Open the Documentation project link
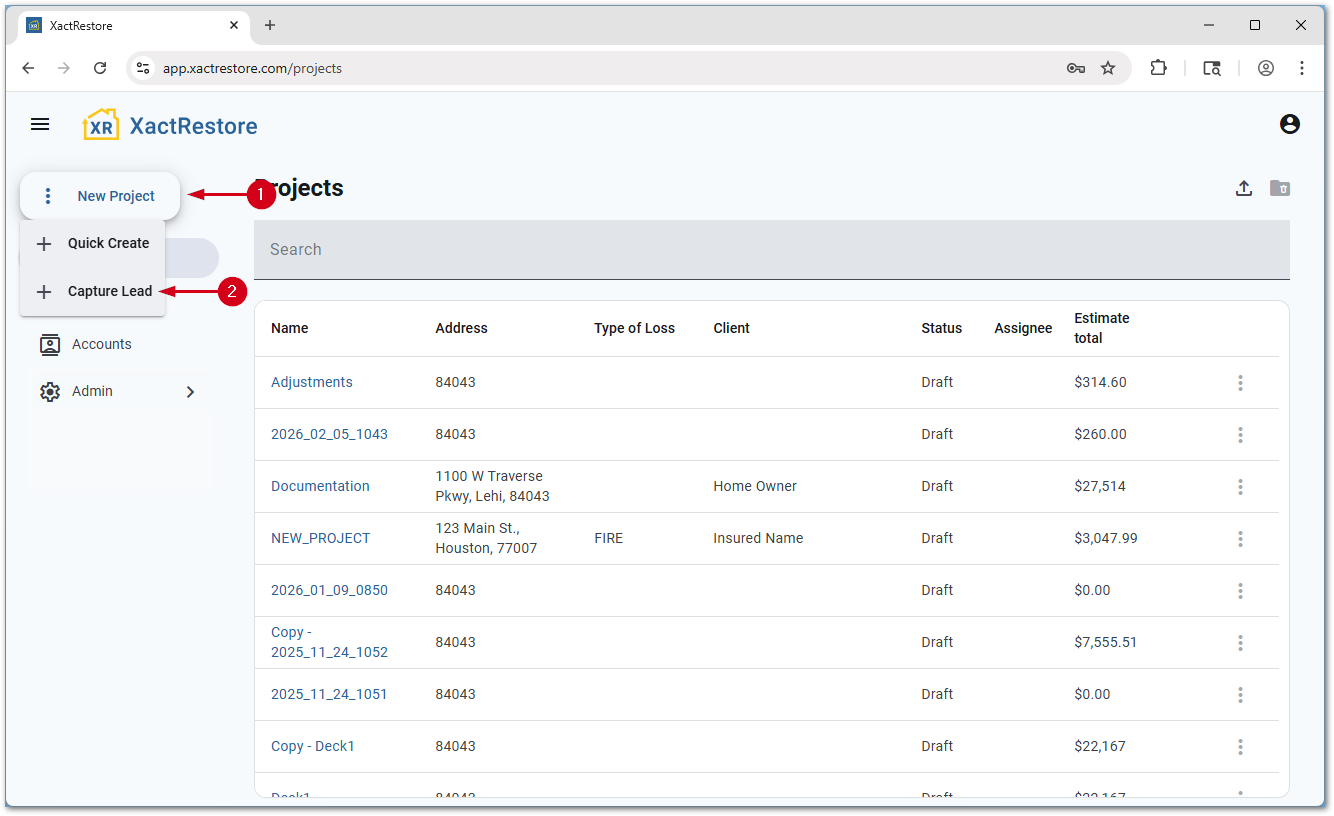Image resolution: width=1334 pixels, height=816 pixels. click(x=320, y=486)
